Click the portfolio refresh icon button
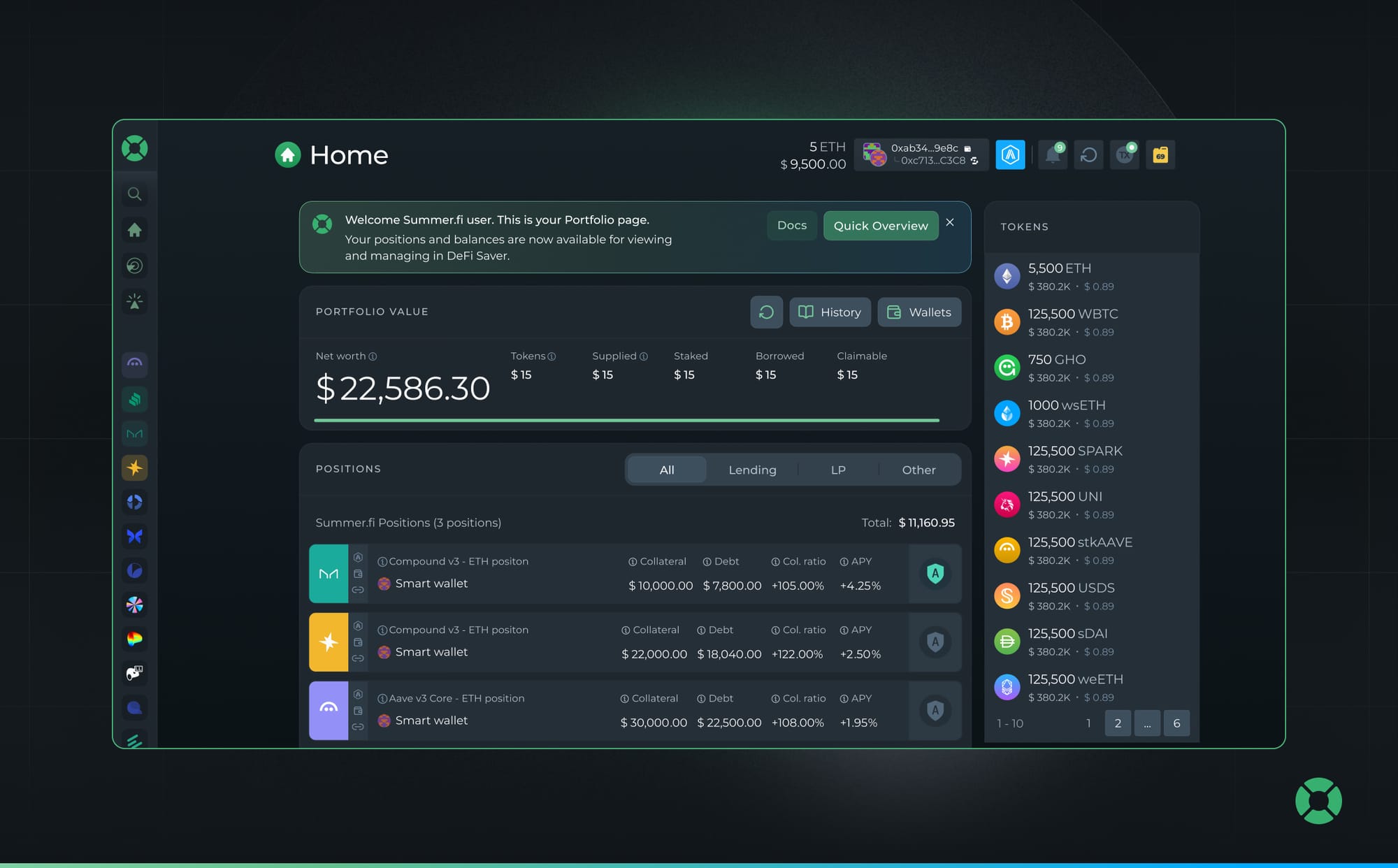Screen dimensions: 1398x868 click(x=766, y=312)
